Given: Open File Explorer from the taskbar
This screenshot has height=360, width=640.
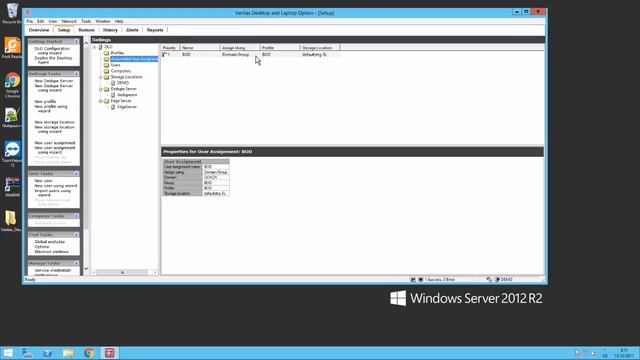Looking at the screenshot, I should pos(68,353).
